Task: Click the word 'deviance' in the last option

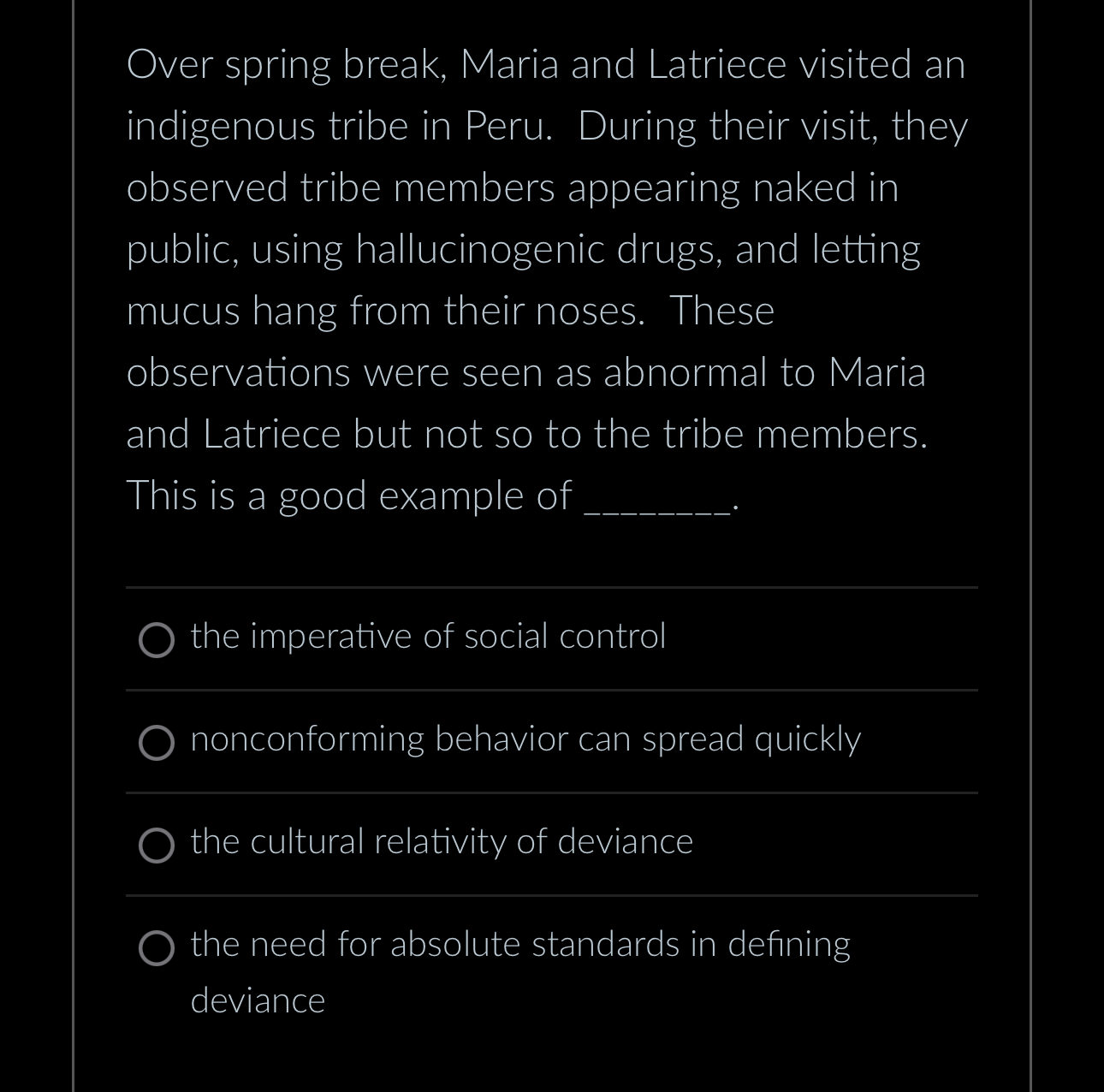Action: (257, 999)
